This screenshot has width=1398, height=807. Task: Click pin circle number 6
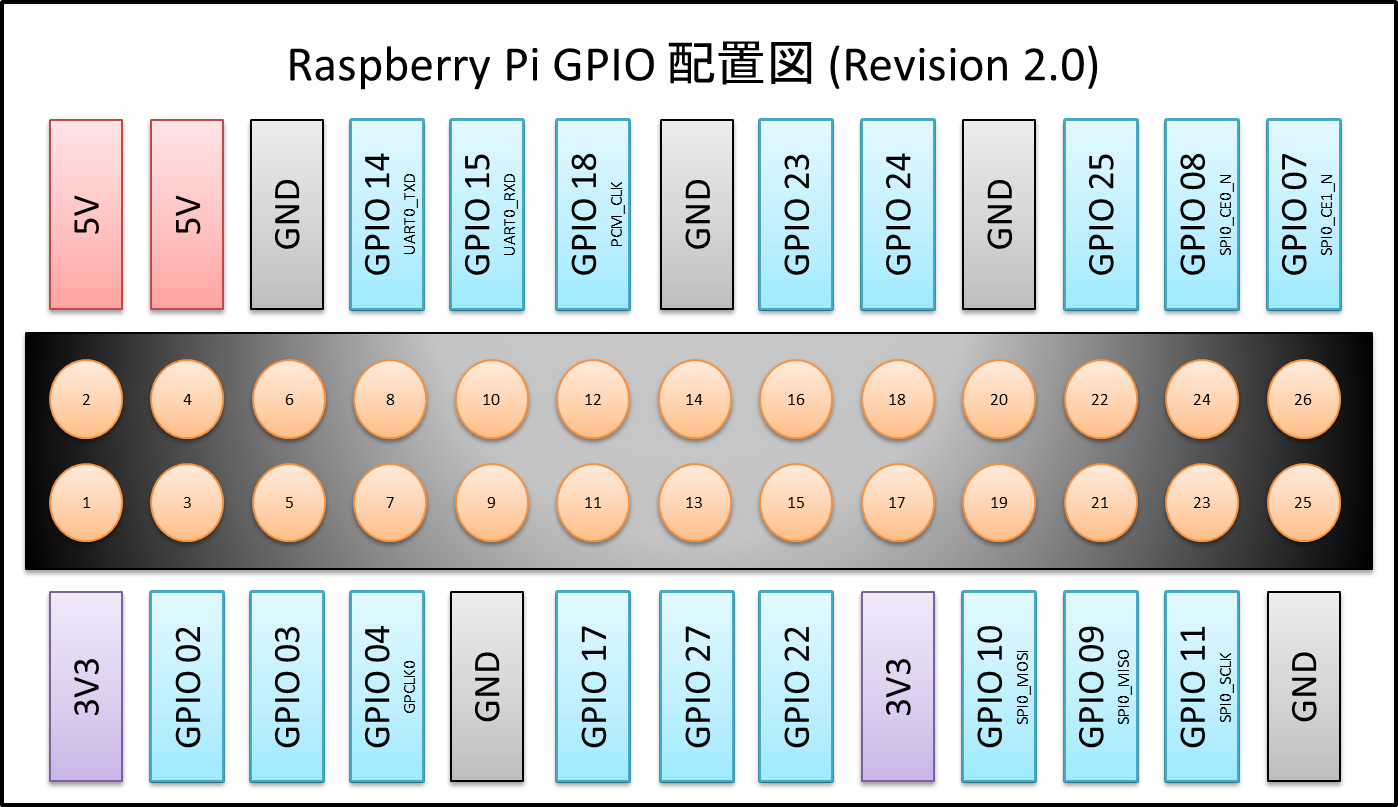pos(289,399)
